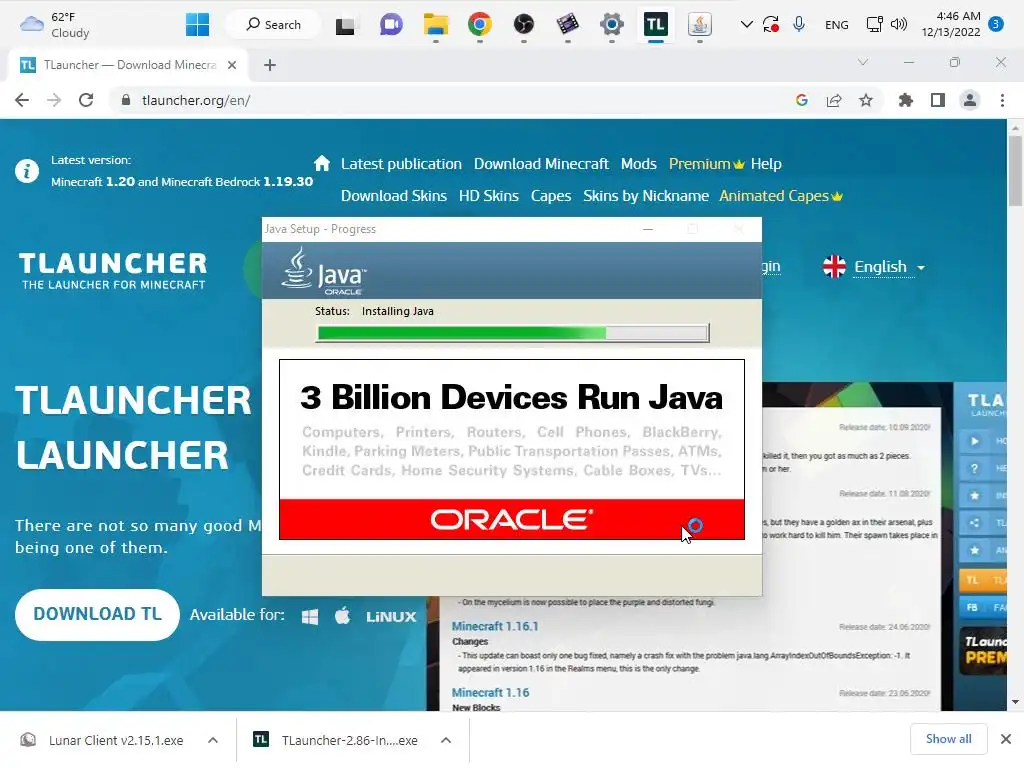This screenshot has height=768, width=1024.
Task: Click the TLAUNCHER site logo
Action: click(113, 271)
